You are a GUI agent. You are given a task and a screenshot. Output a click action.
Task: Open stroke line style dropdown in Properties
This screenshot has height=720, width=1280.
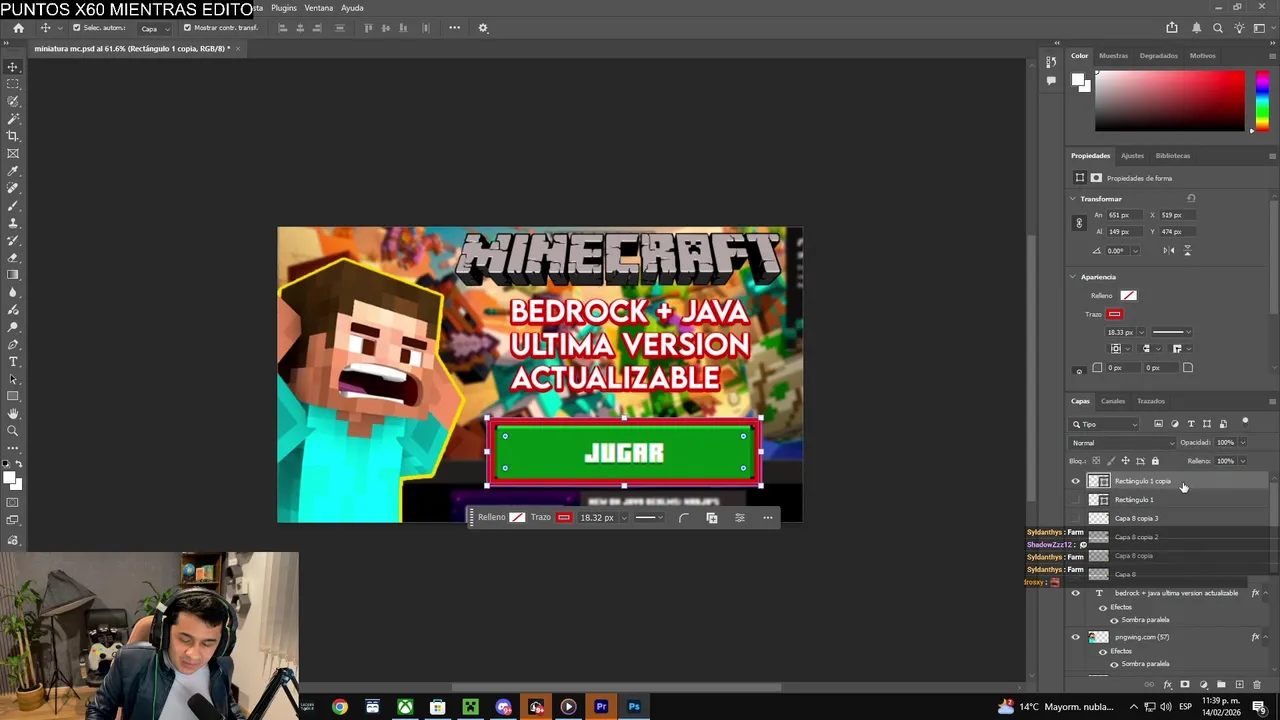coord(1171,332)
